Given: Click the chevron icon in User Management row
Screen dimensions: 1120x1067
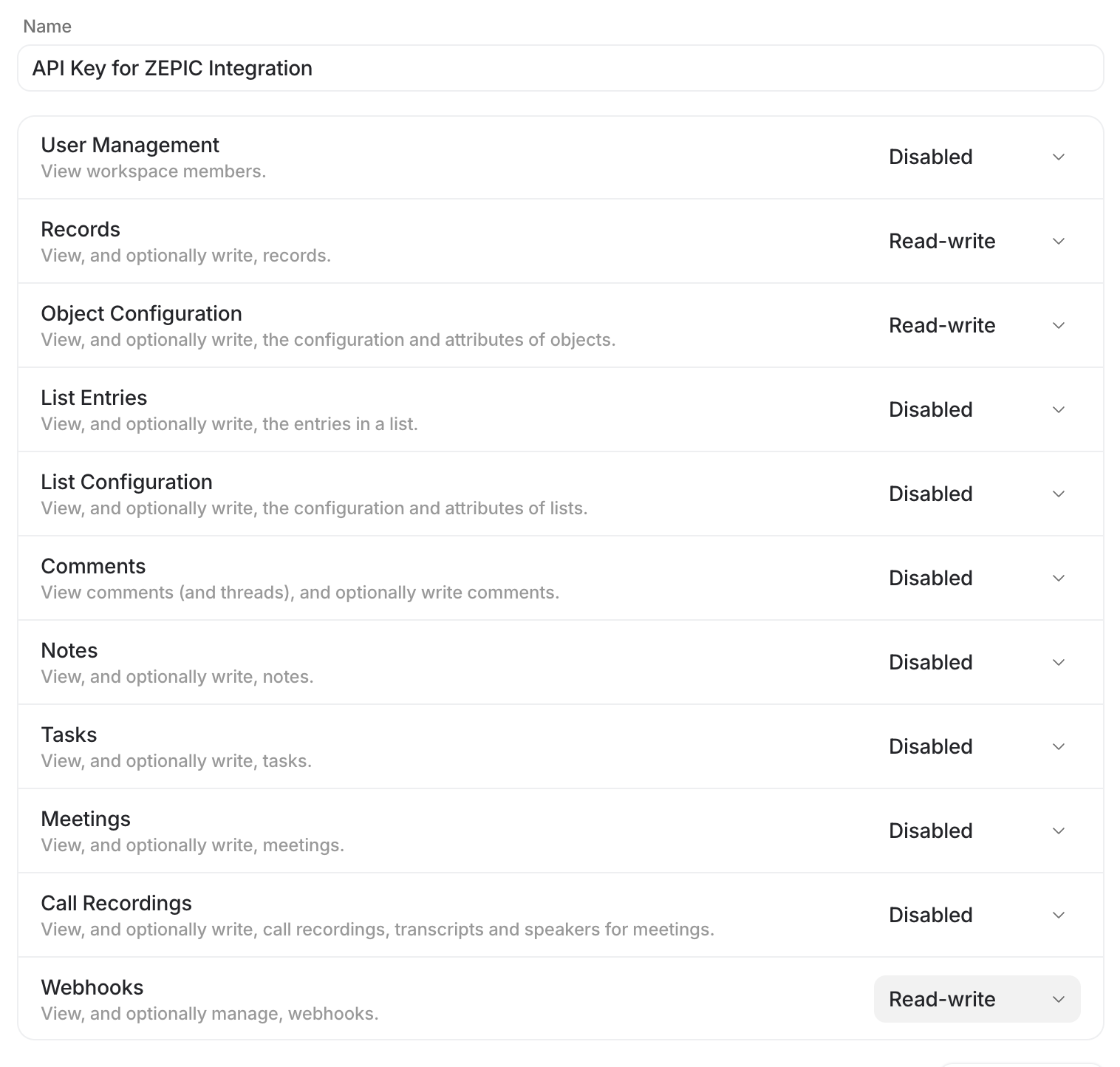Looking at the screenshot, I should 1058,157.
